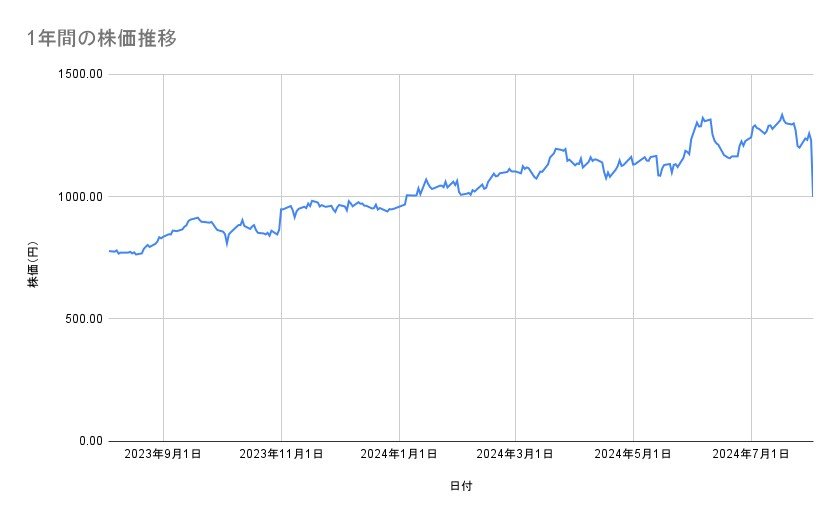Click the "2023年9月1日" x-axis label

pos(163,455)
